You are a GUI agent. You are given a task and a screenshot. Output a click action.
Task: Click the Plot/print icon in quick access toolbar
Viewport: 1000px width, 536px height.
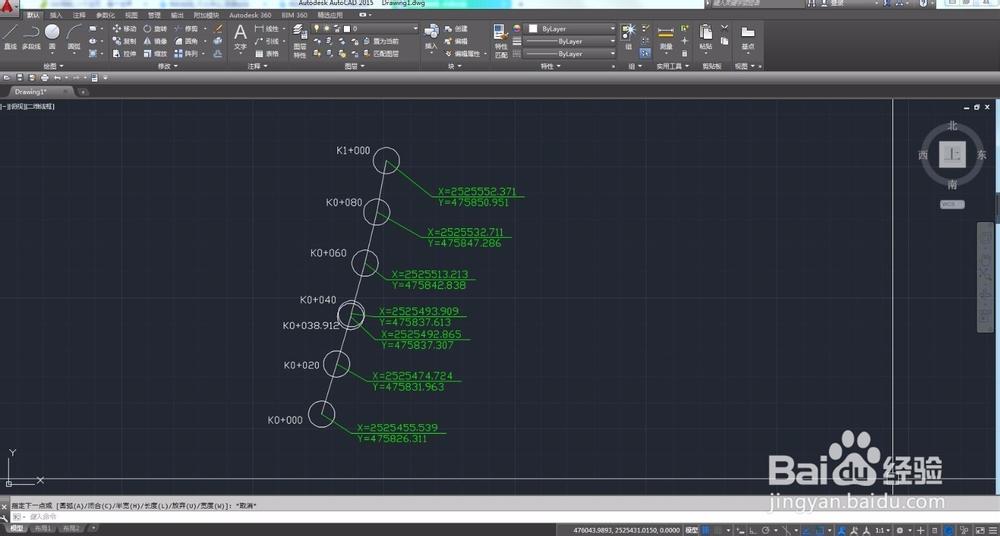tap(45, 78)
